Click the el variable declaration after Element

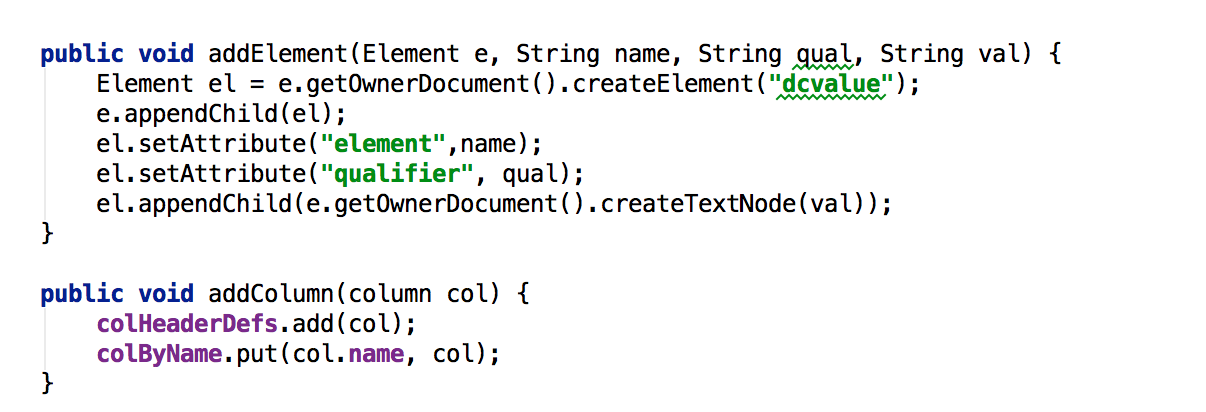pos(223,84)
